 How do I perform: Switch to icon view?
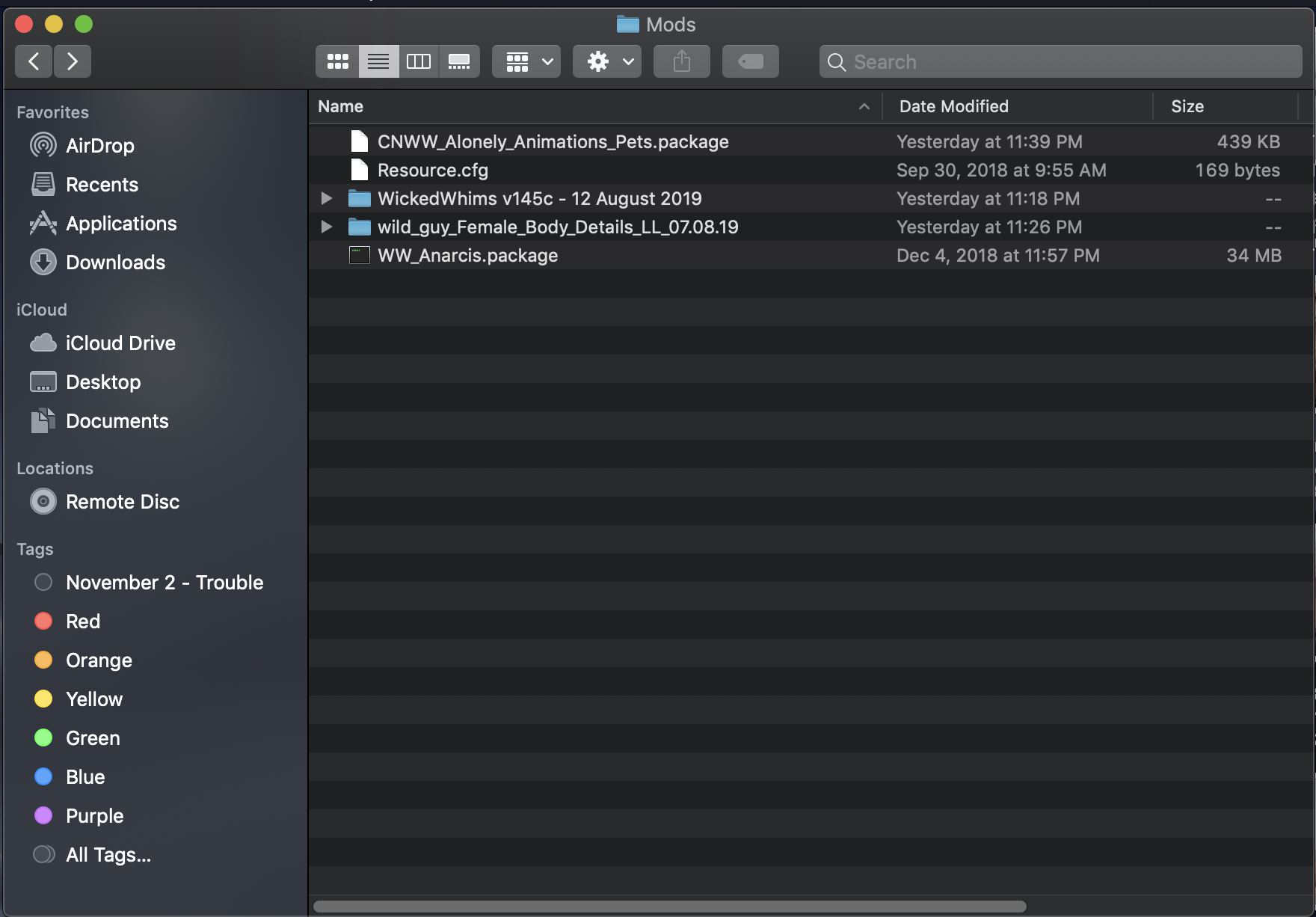[337, 61]
